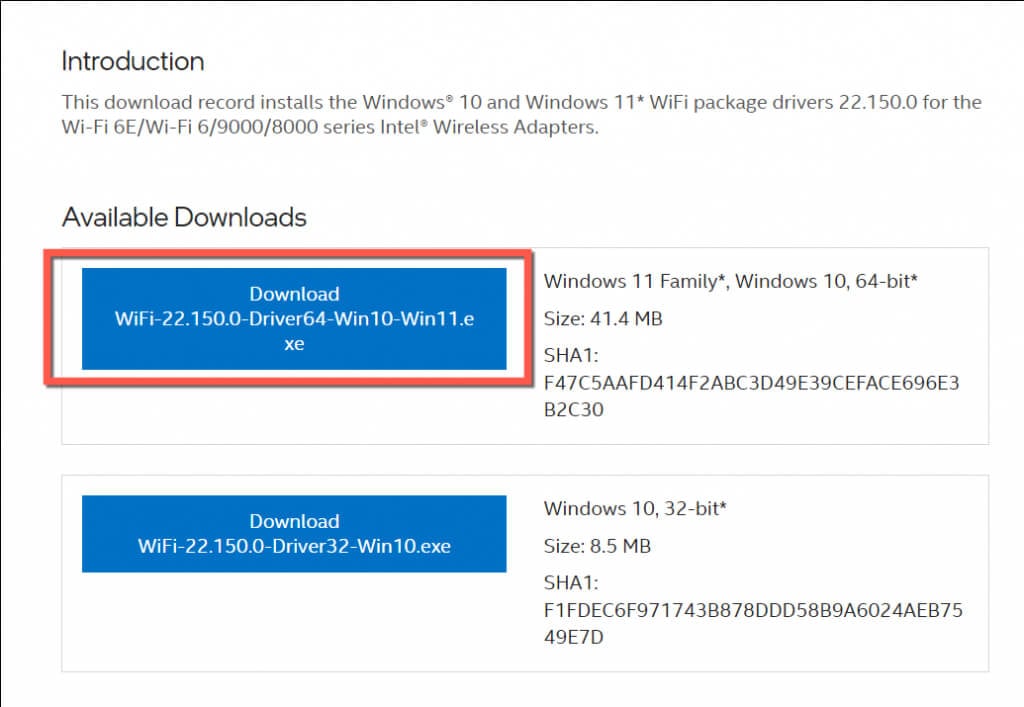Click the Introduction heading

pos(133,61)
